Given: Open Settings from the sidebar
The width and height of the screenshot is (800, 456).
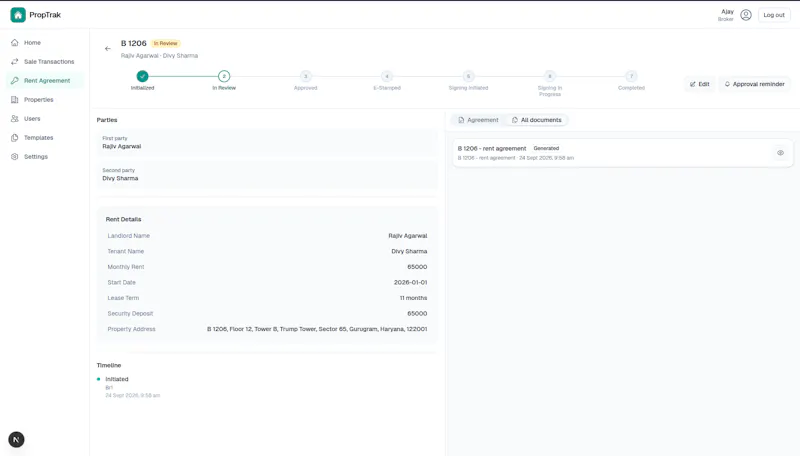Looking at the screenshot, I should 44,157.
